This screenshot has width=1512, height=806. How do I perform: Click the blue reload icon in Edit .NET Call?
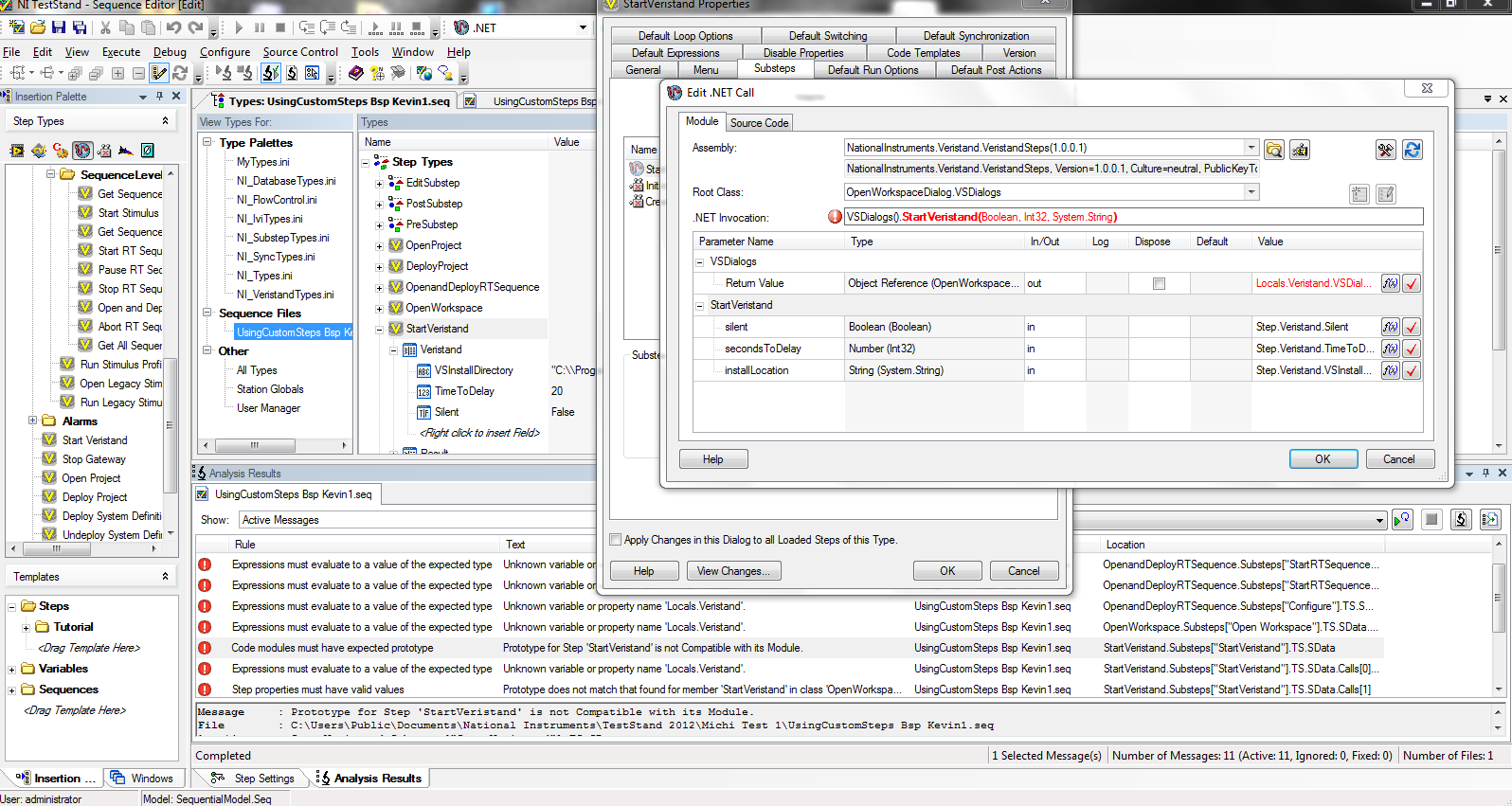(1412, 150)
